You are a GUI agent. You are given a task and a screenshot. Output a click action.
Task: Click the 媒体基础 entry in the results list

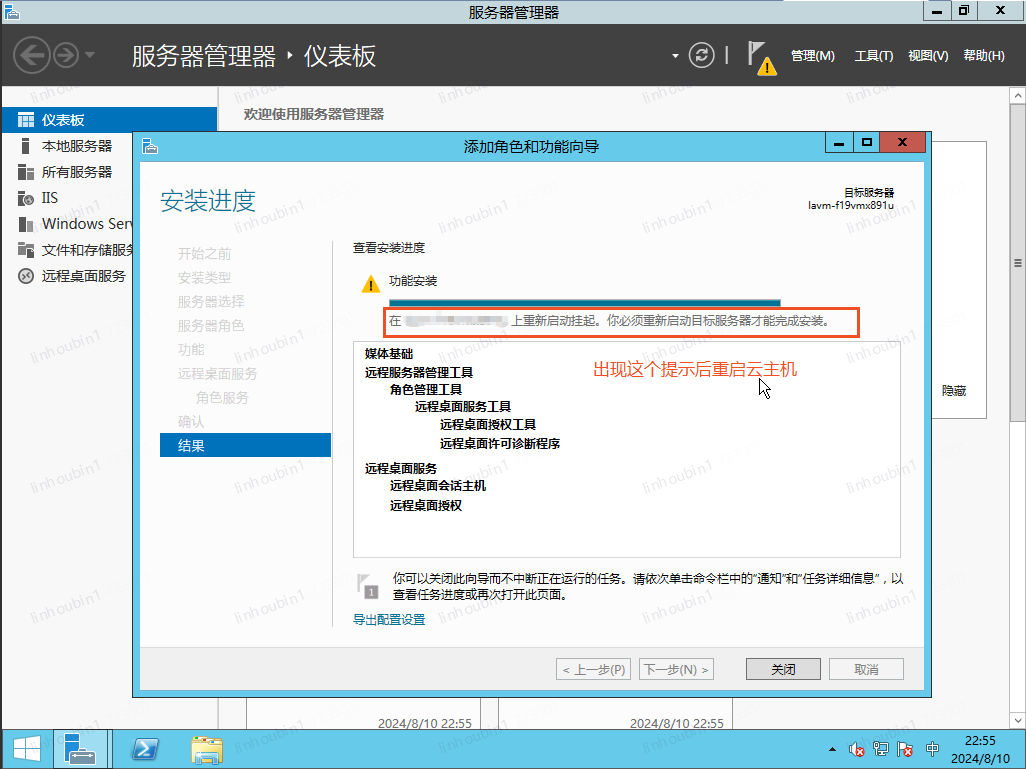(x=389, y=354)
